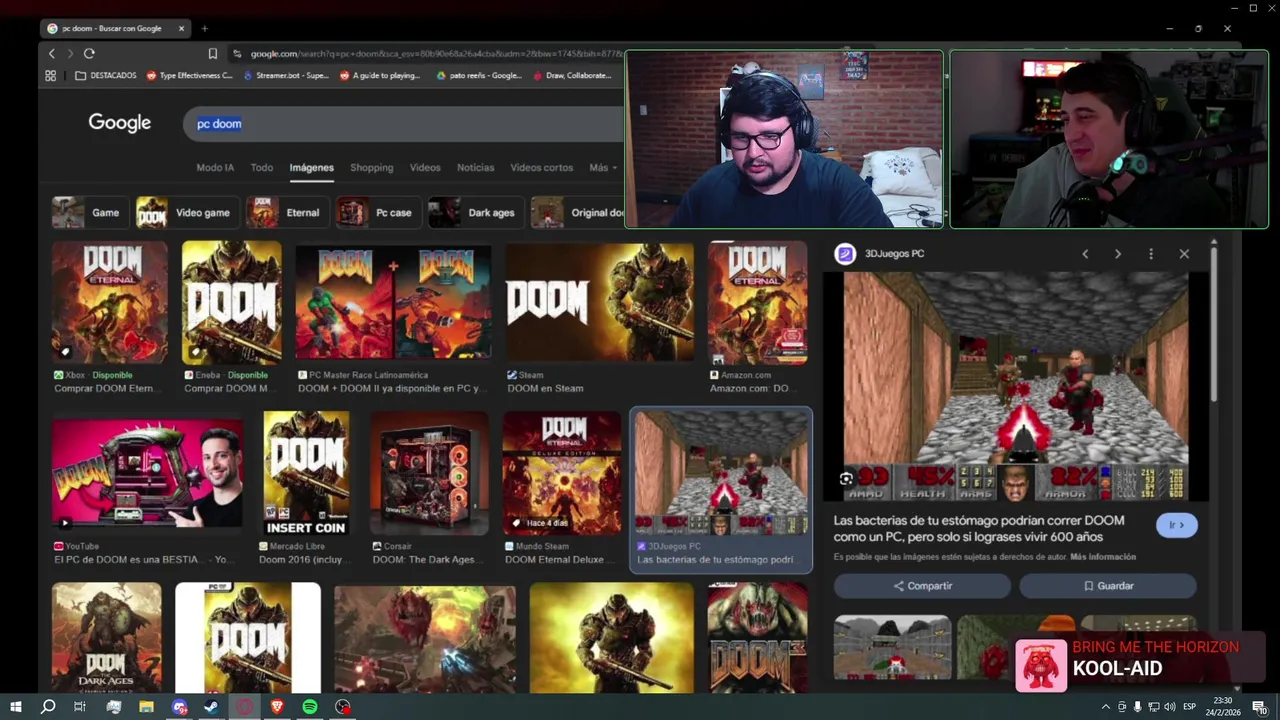Open Corsair 'DOOM: The Dark Ages' image
The image size is (1280, 720).
(x=429, y=473)
